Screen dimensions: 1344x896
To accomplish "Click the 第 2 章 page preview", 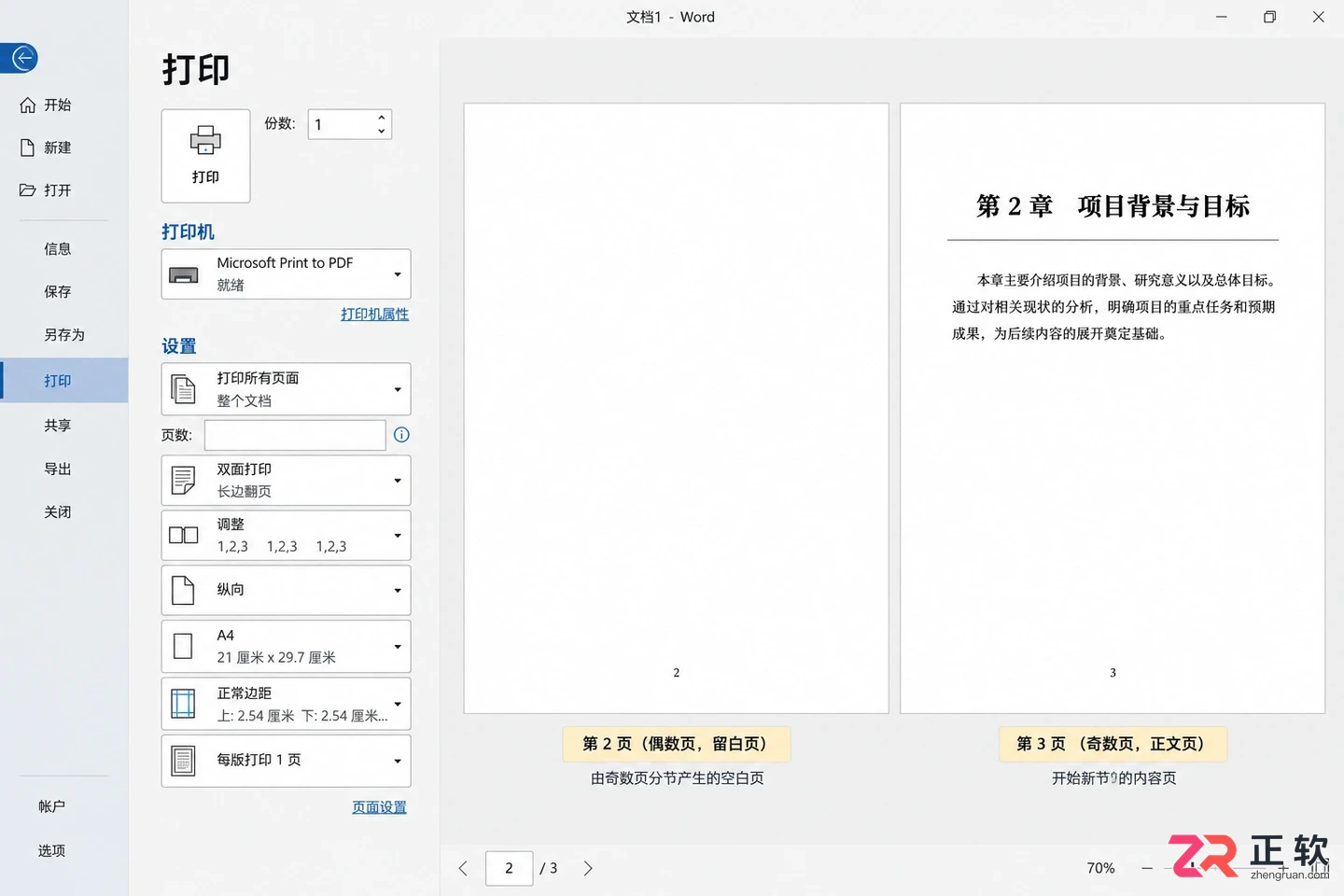I will (1113, 408).
